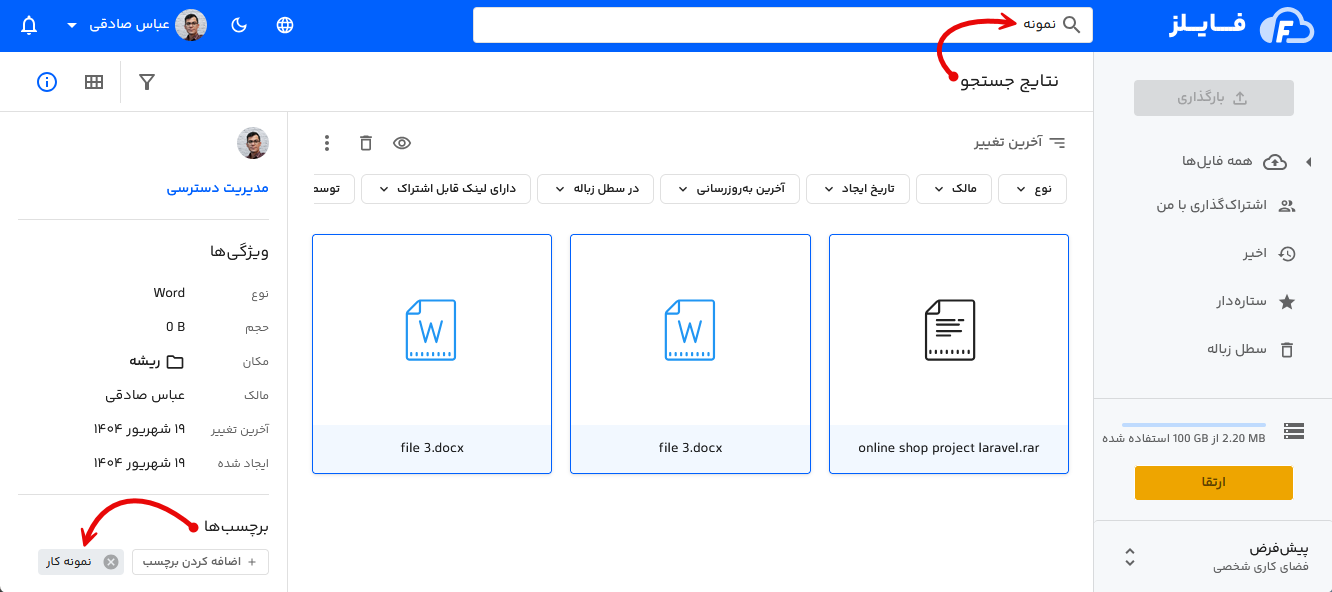Open the مالک (Owner) filter dropdown
This screenshot has width=1332, height=592.
(x=953, y=188)
